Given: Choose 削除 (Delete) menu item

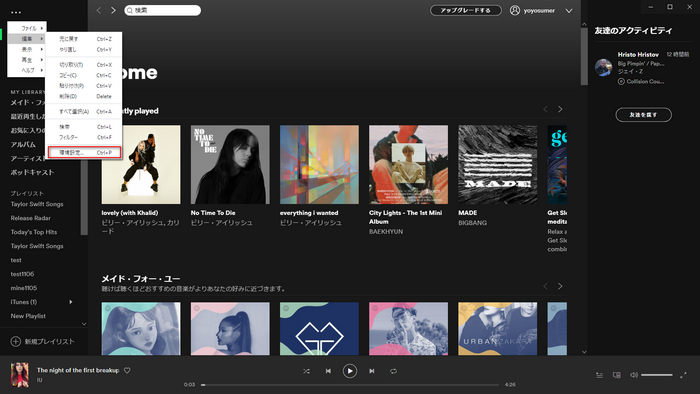Looking at the screenshot, I should click(x=84, y=96).
